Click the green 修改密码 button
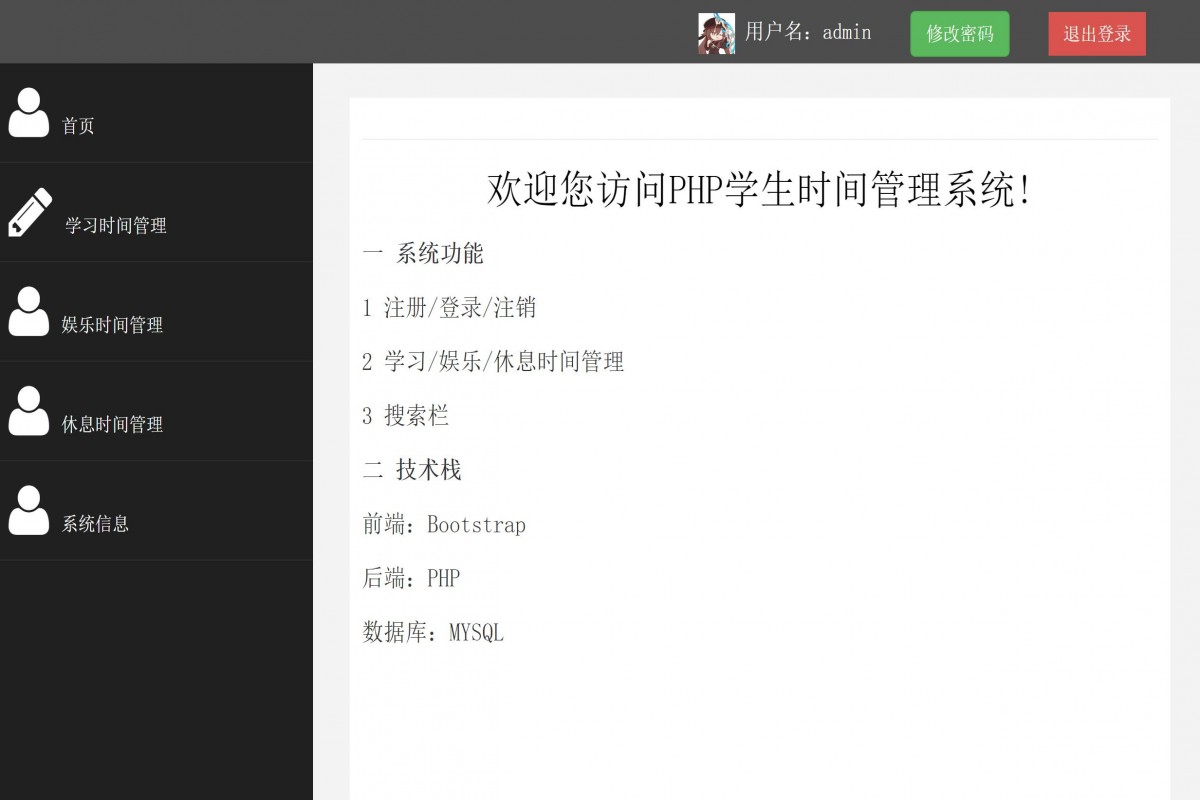 [x=959, y=33]
